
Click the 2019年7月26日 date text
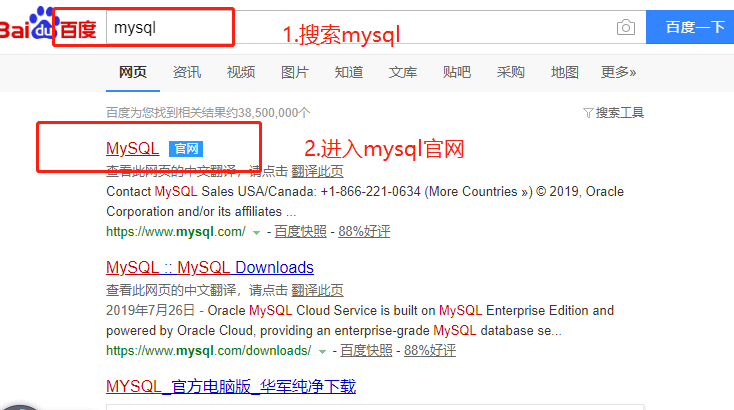click(x=150, y=310)
